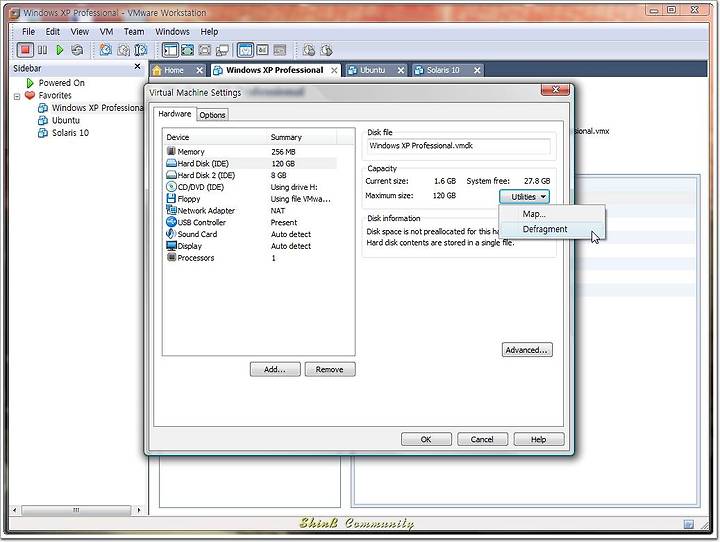
Task: Toggle the Show Sidebar toolbar icon
Action: [x=170, y=50]
